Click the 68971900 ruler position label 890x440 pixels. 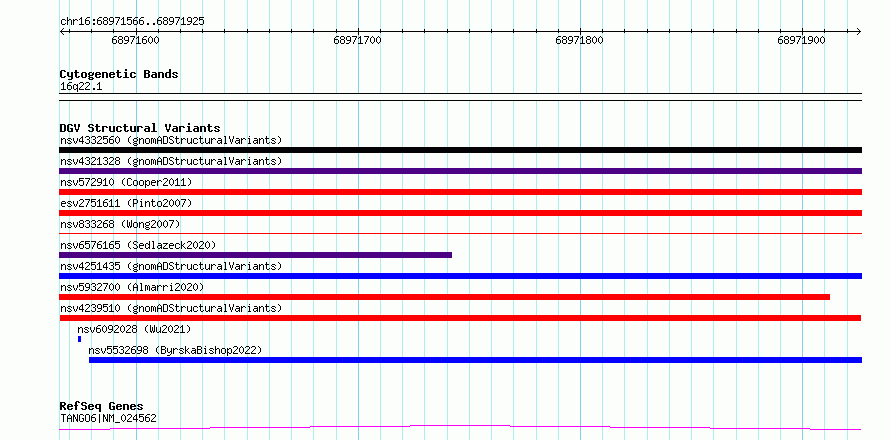click(x=801, y=40)
